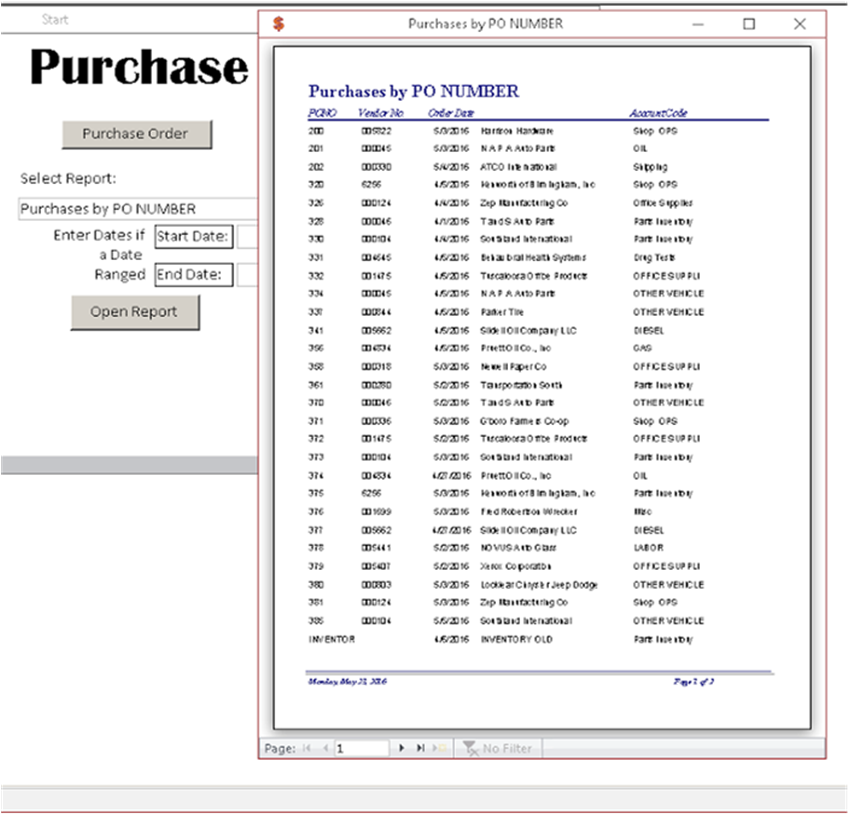Click the Office Supplies account code cell

tap(663, 203)
